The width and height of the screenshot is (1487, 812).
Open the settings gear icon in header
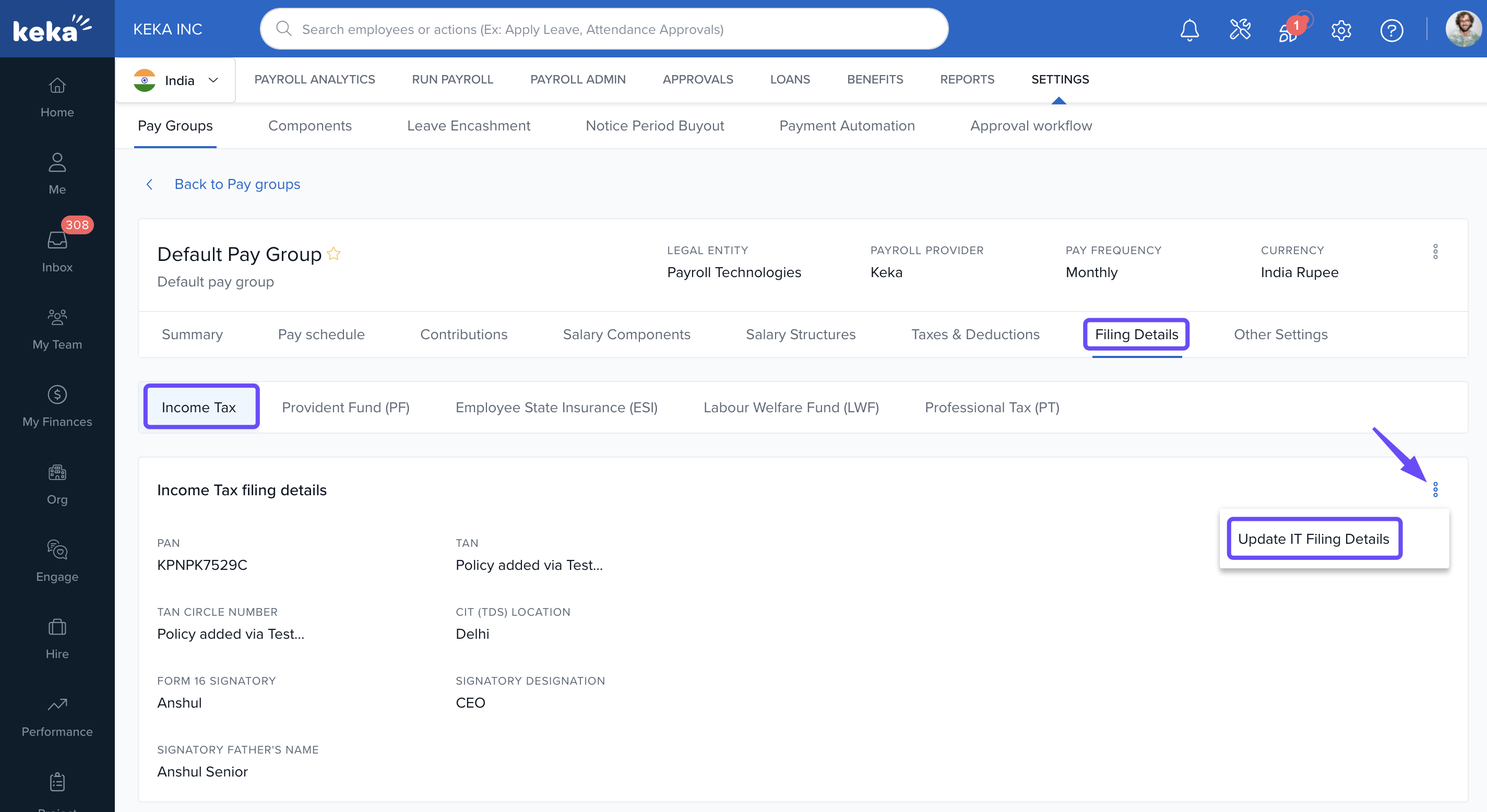[x=1341, y=30]
